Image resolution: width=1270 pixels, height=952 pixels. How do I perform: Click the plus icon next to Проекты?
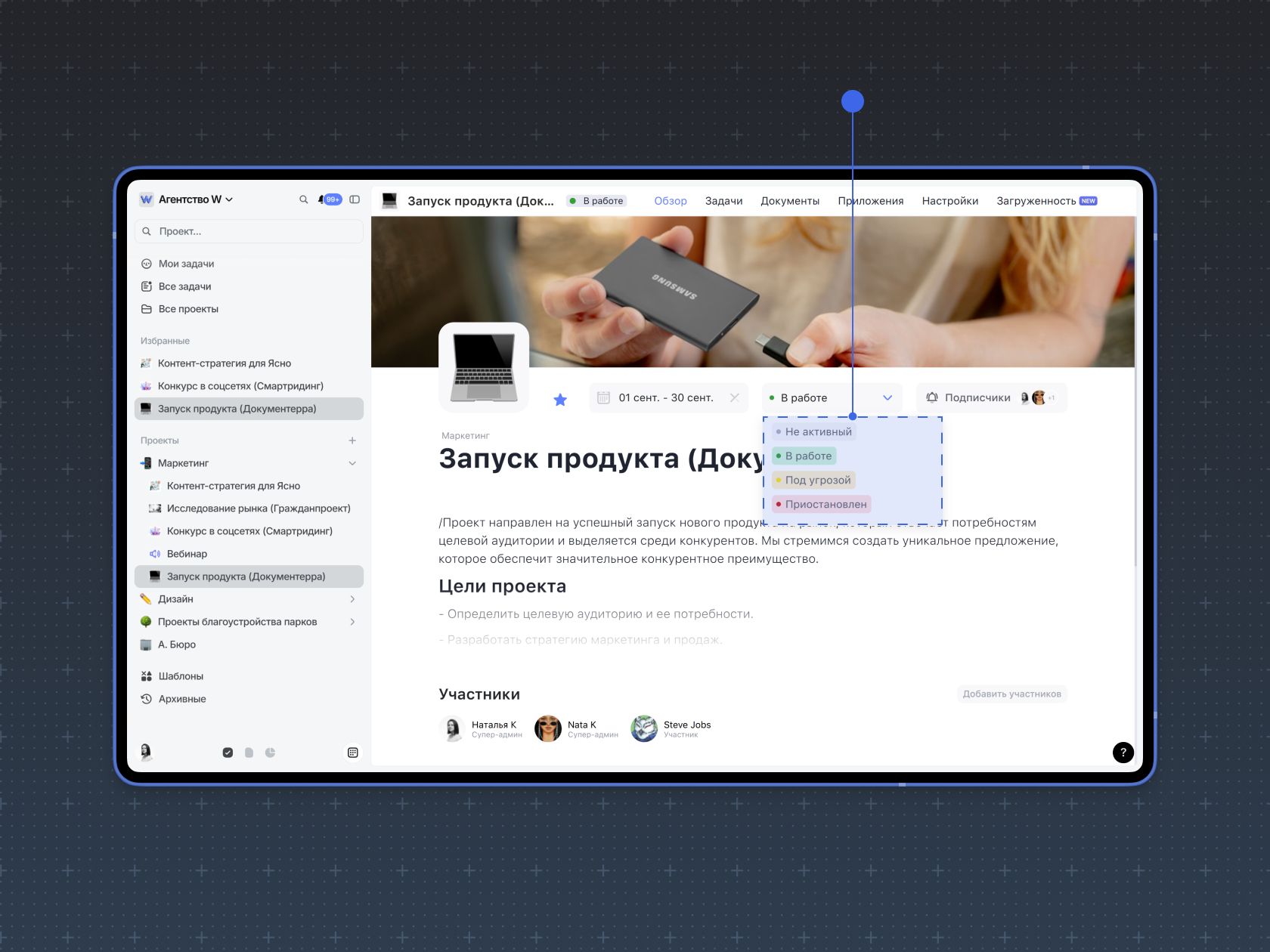[352, 440]
